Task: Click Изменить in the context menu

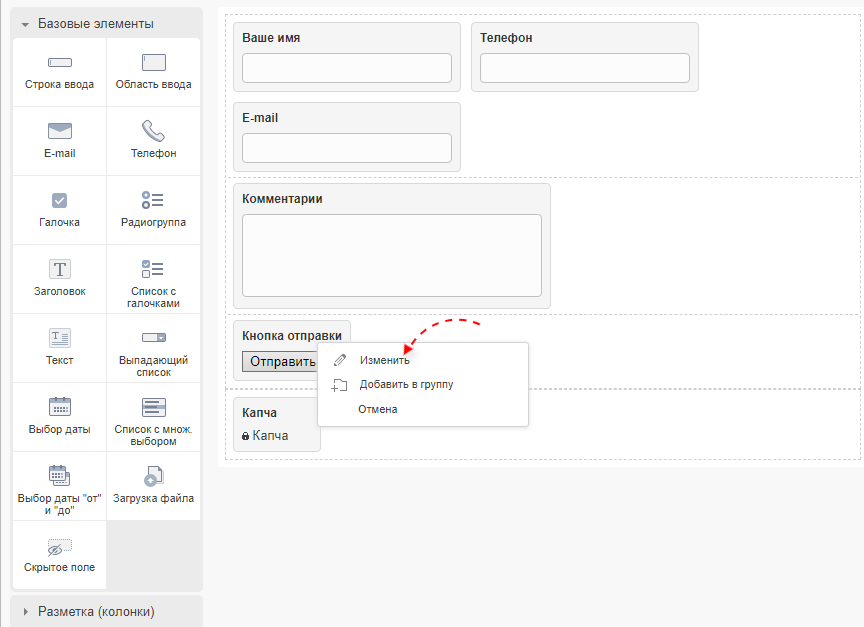Action: (x=384, y=360)
